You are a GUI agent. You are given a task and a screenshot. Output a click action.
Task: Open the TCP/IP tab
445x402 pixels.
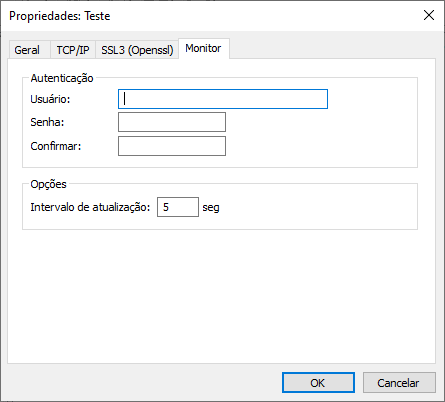click(x=73, y=50)
